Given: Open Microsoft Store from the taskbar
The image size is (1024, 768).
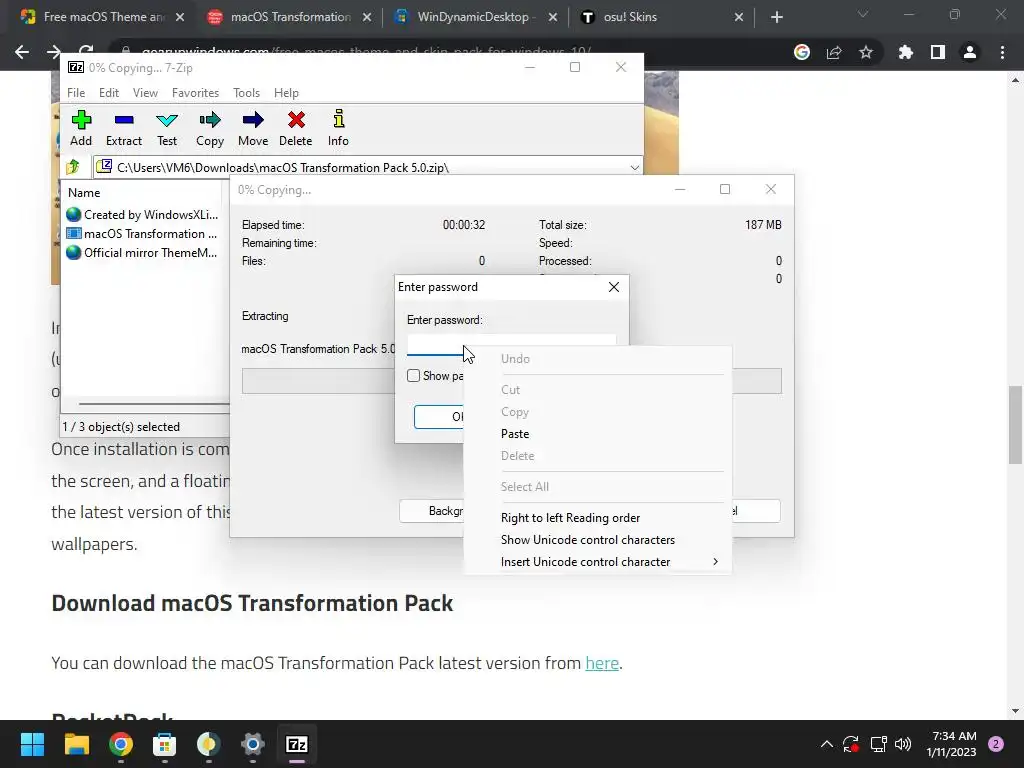Looking at the screenshot, I should [x=165, y=744].
